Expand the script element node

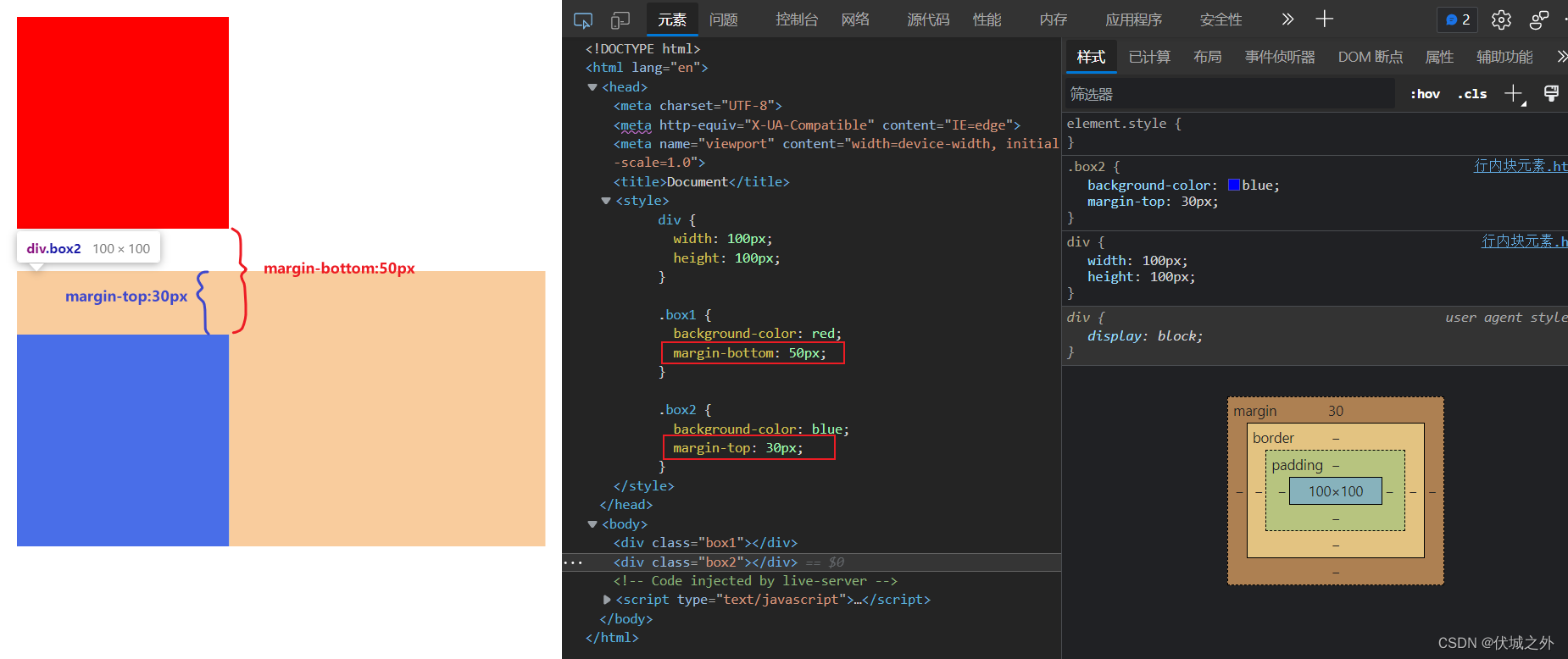[x=607, y=600]
